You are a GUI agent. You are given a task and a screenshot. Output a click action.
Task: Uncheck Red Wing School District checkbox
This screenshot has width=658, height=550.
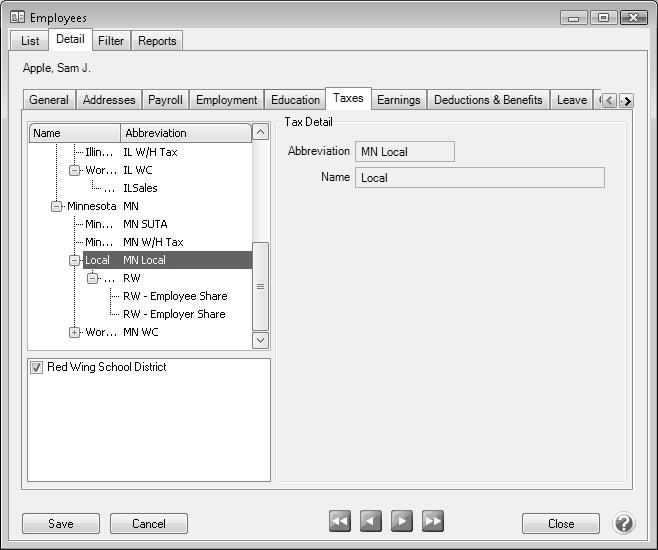37,368
